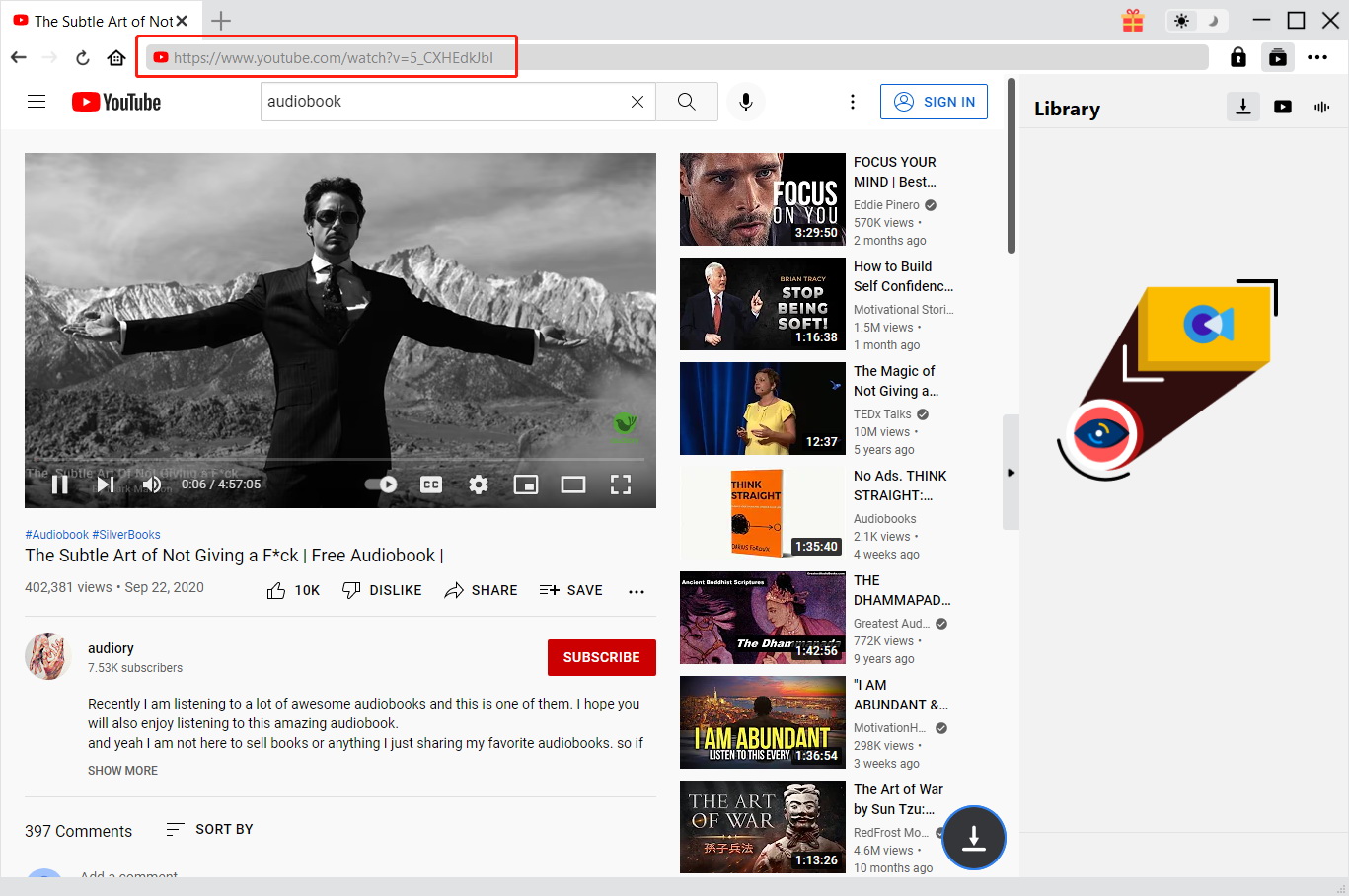Open the media library icon beside three dots
The image size is (1349, 896).
(x=1278, y=56)
